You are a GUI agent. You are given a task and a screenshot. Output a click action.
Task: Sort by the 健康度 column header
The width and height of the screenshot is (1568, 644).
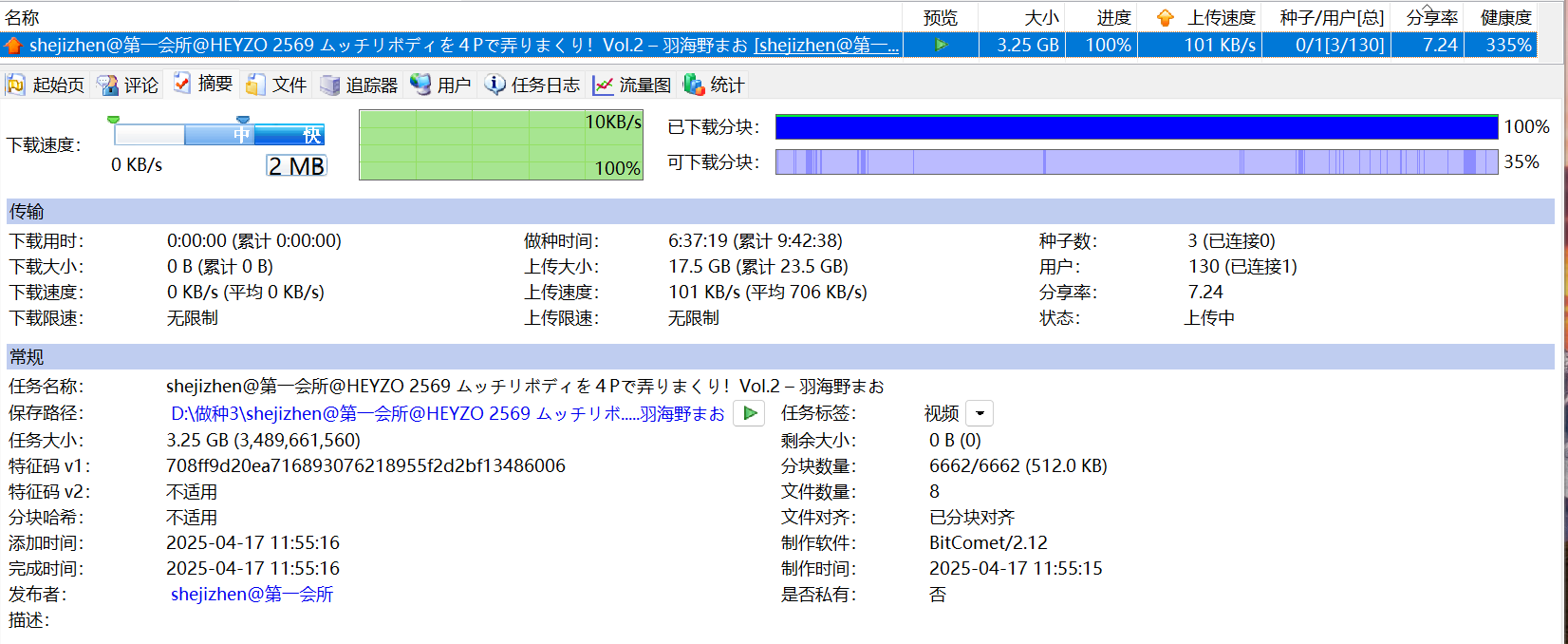(x=1501, y=17)
